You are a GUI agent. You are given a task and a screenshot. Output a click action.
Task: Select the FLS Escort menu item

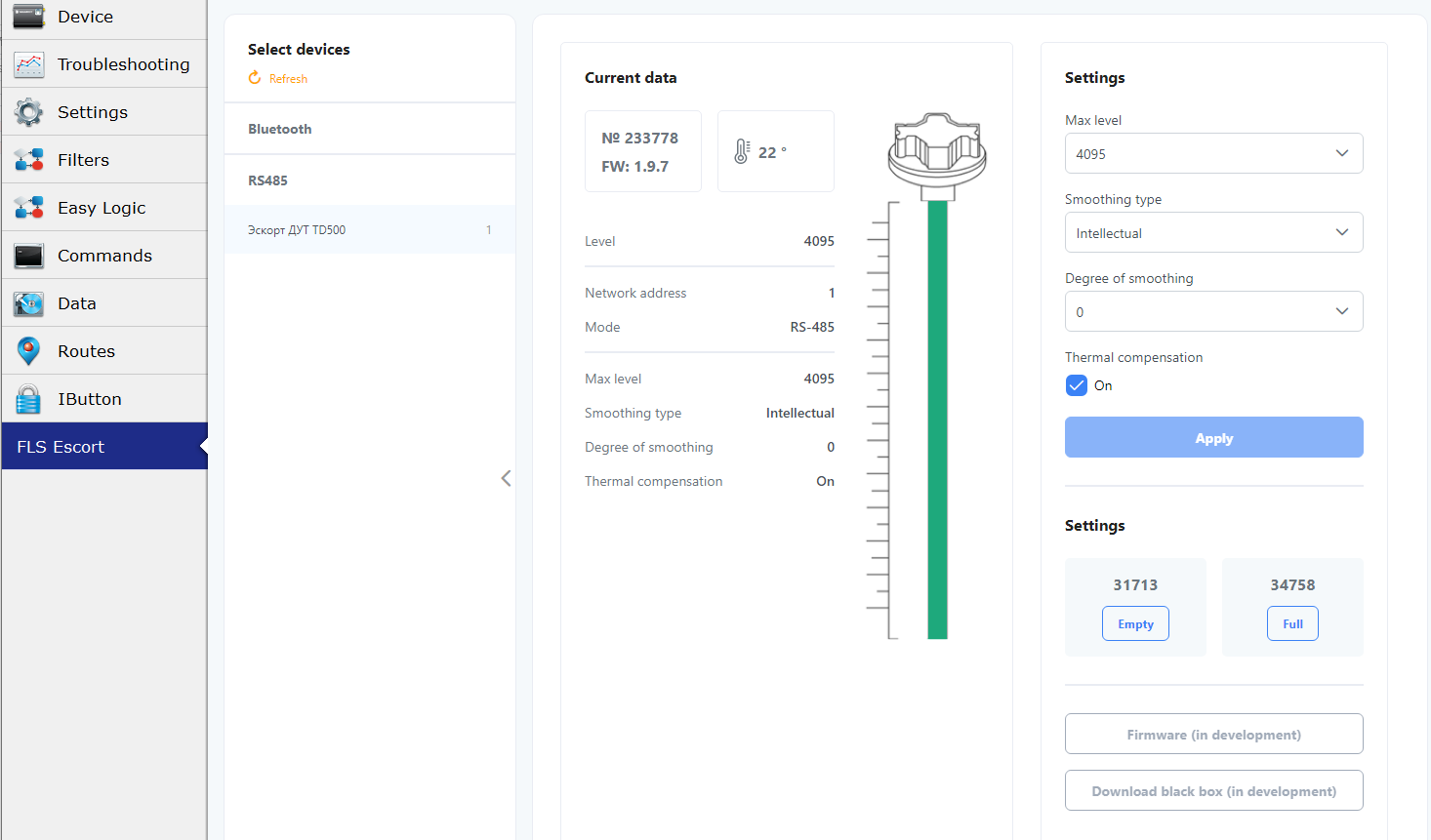coord(103,447)
